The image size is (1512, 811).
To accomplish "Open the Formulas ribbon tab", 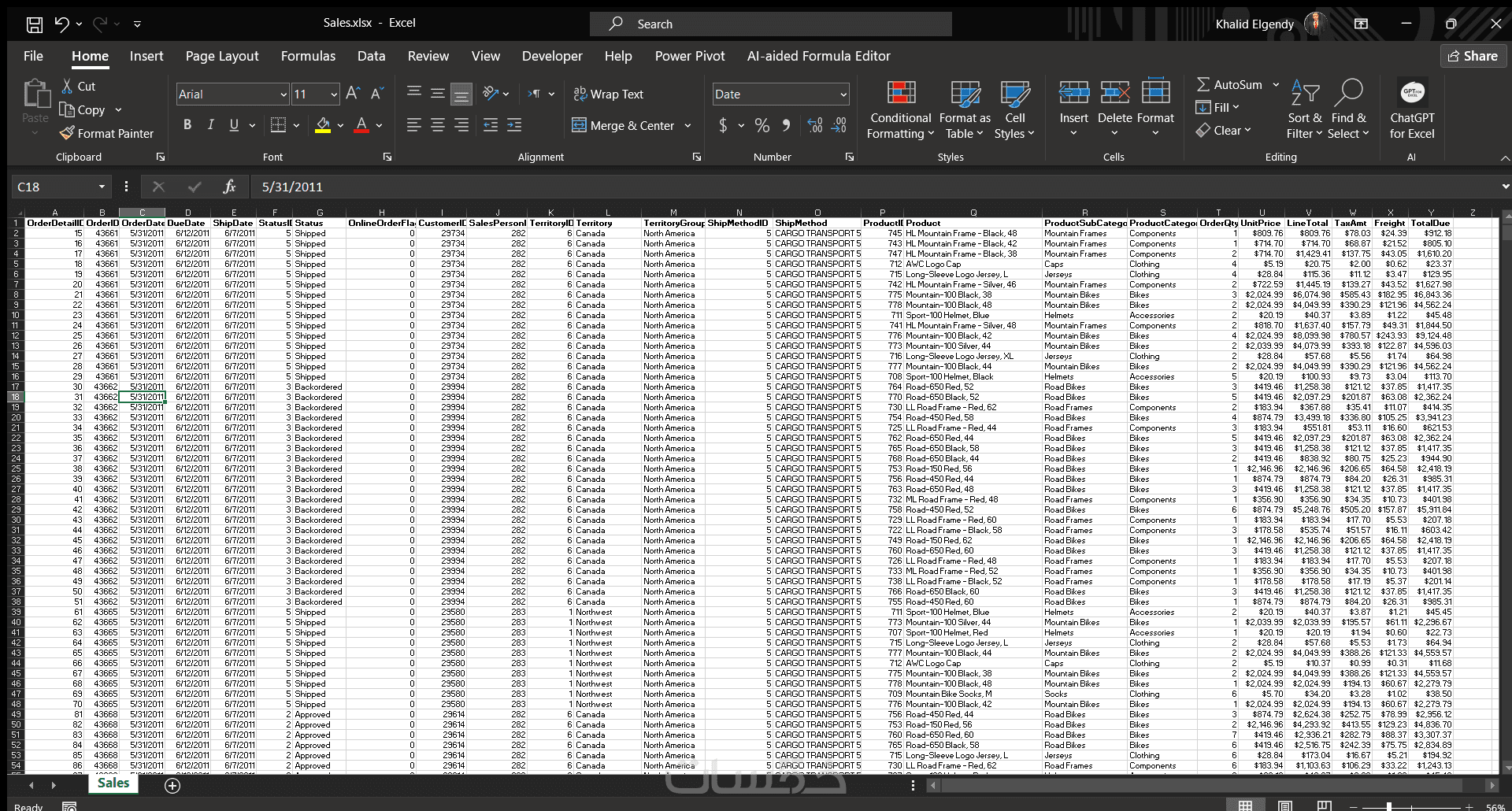I will tap(308, 56).
